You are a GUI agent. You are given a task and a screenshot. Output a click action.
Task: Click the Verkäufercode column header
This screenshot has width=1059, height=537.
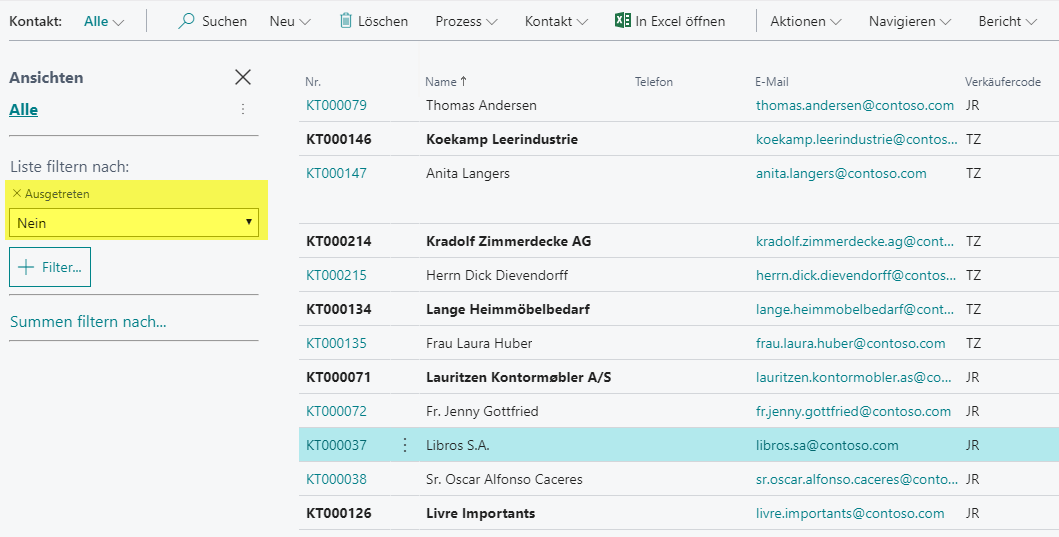tap(1003, 82)
